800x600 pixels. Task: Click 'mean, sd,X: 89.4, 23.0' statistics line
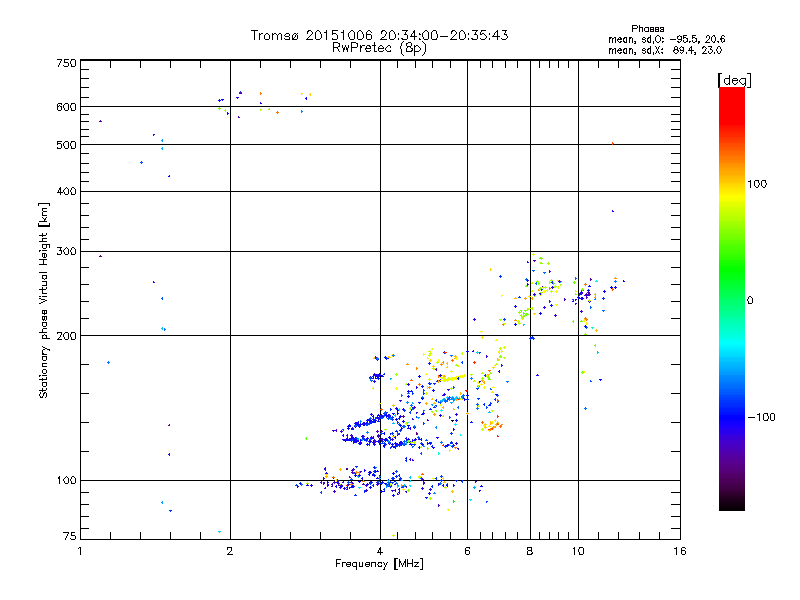(x=665, y=50)
